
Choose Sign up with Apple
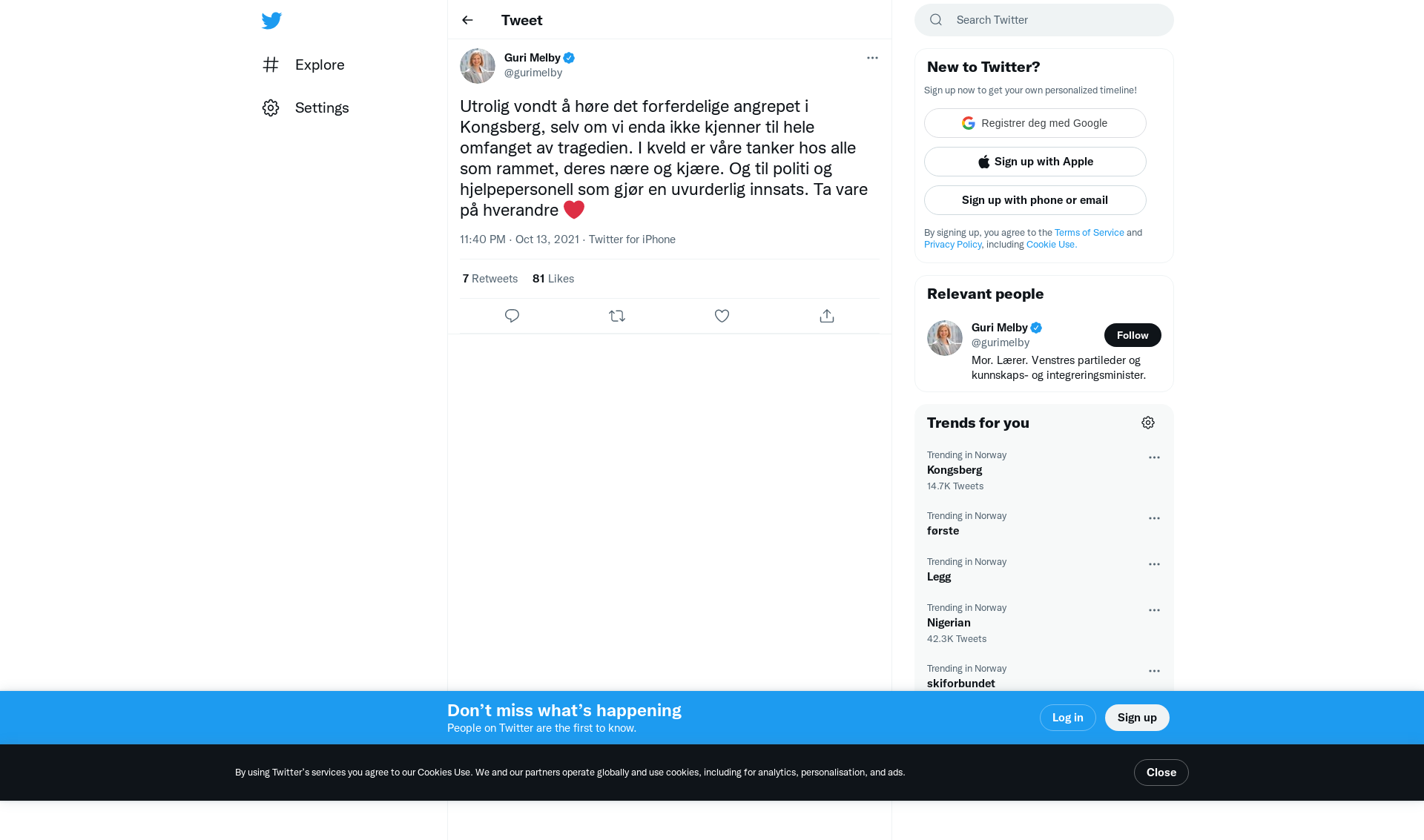coord(1035,162)
